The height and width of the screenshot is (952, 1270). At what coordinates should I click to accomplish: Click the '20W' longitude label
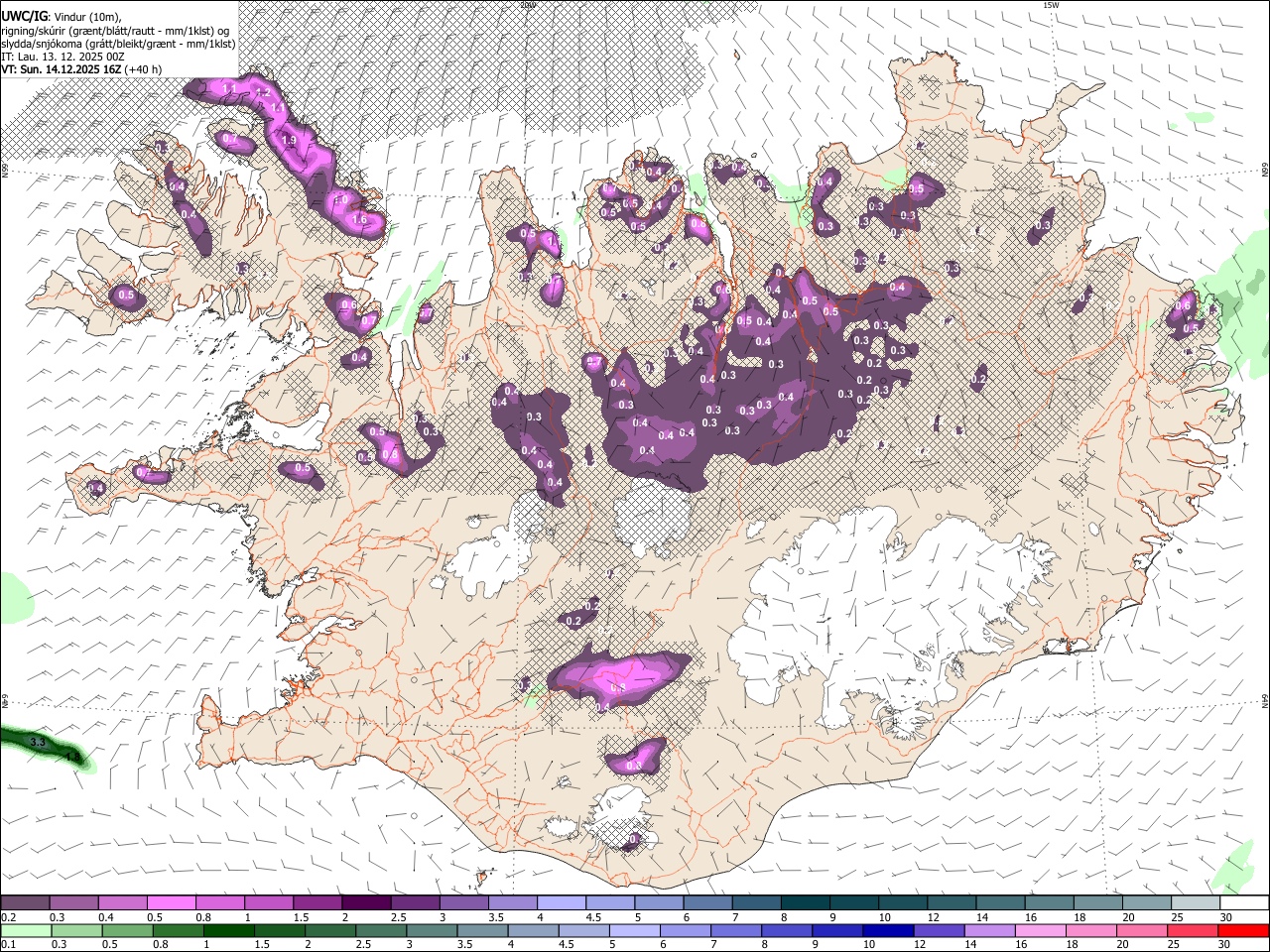528,5
